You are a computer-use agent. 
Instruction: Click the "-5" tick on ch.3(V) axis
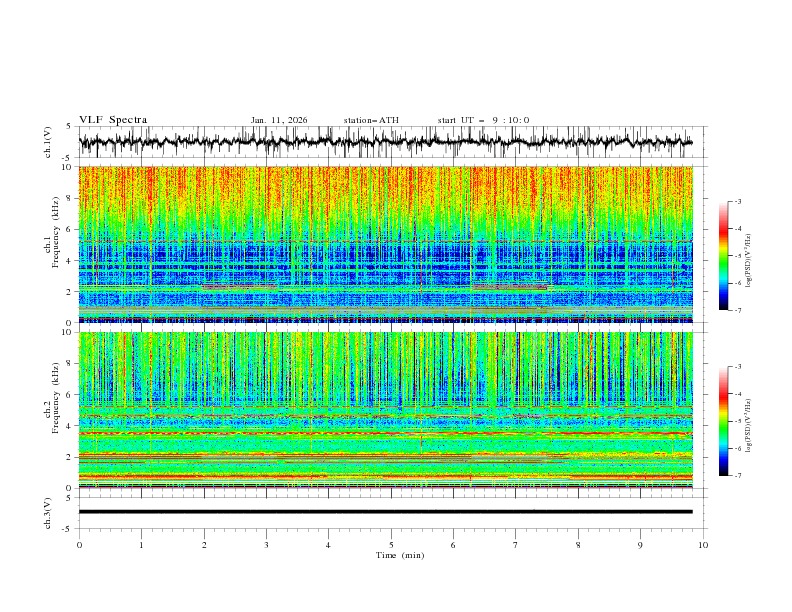(68, 529)
